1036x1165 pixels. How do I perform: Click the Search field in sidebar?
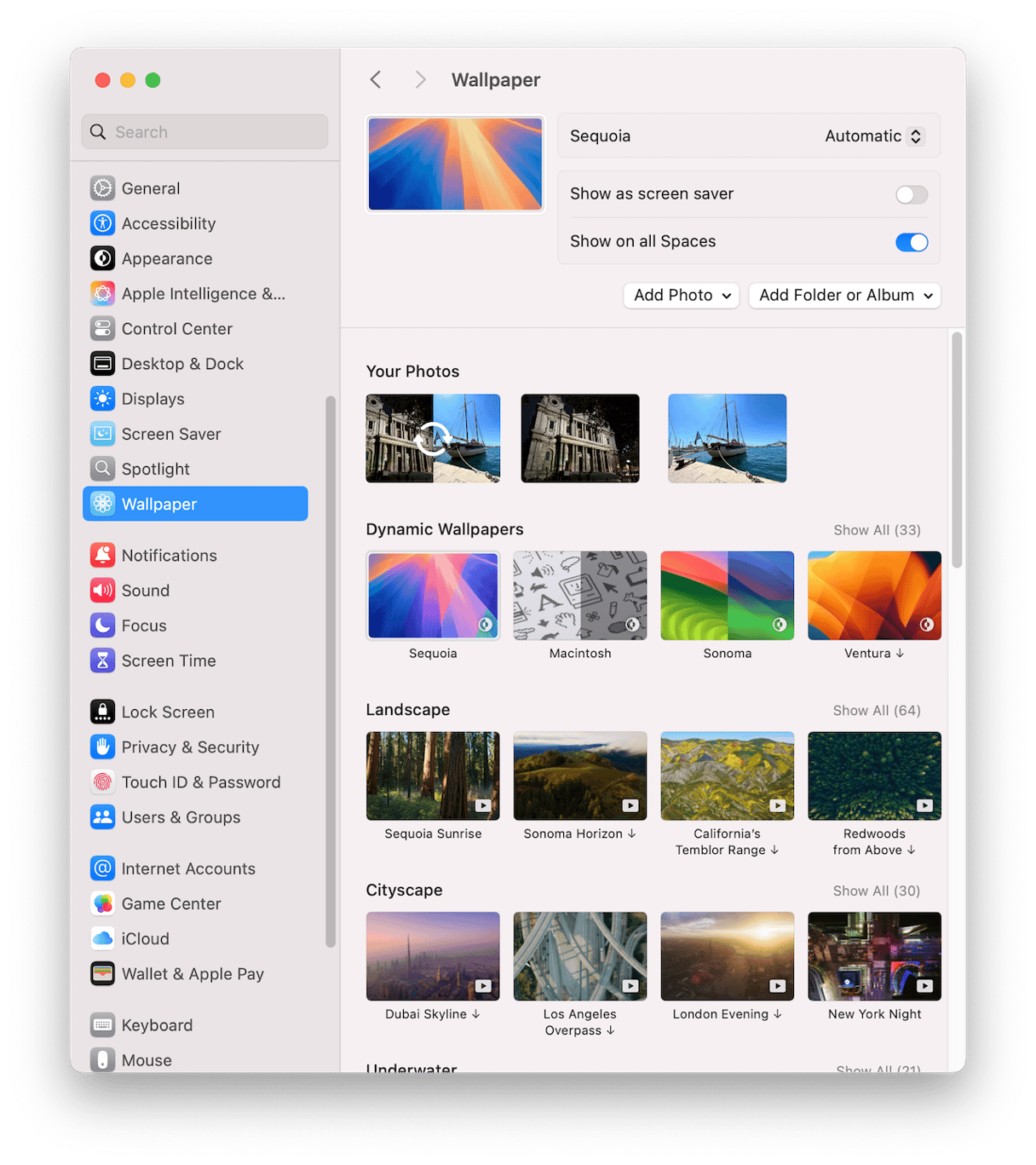[x=204, y=132]
